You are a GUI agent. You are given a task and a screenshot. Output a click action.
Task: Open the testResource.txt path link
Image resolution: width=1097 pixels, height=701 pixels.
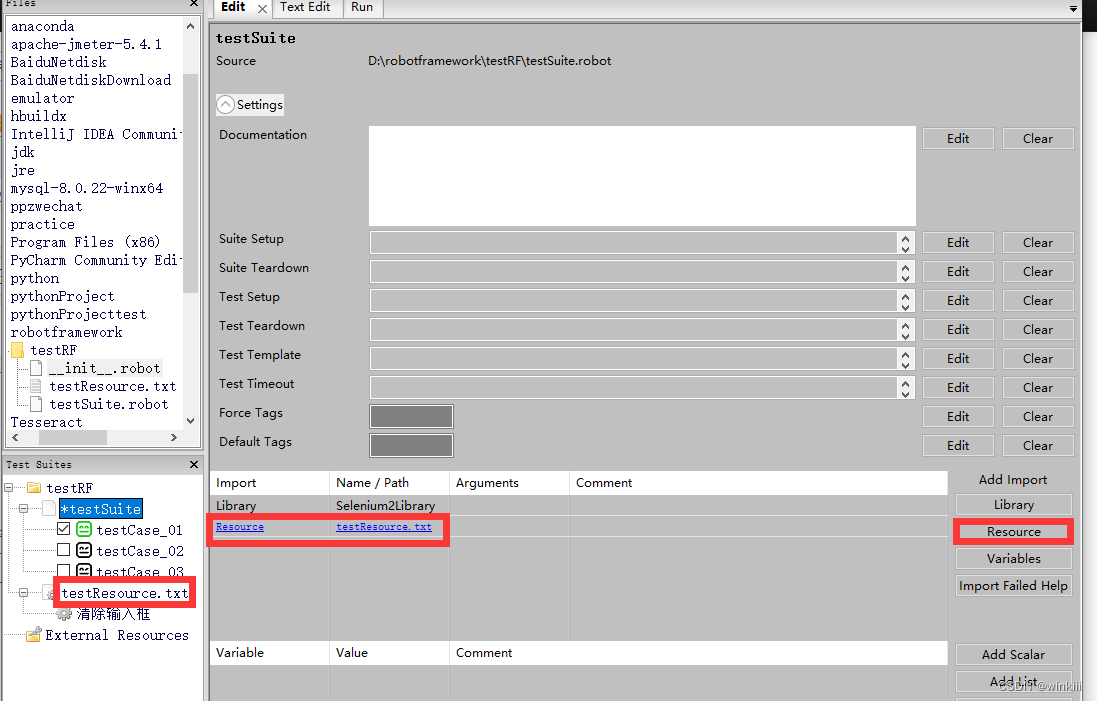click(x=384, y=527)
